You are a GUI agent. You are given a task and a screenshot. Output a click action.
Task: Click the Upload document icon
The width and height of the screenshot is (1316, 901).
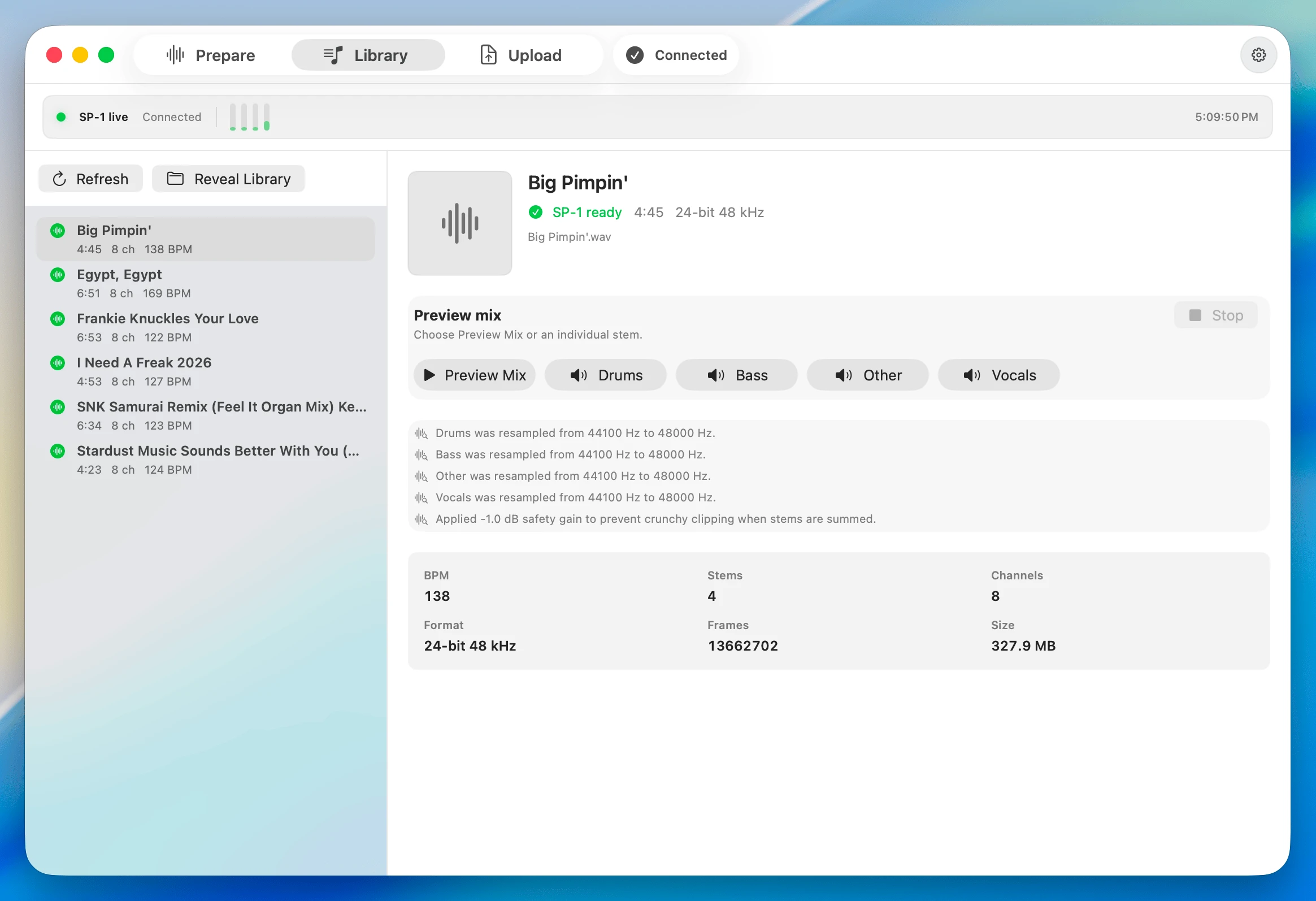(x=488, y=55)
